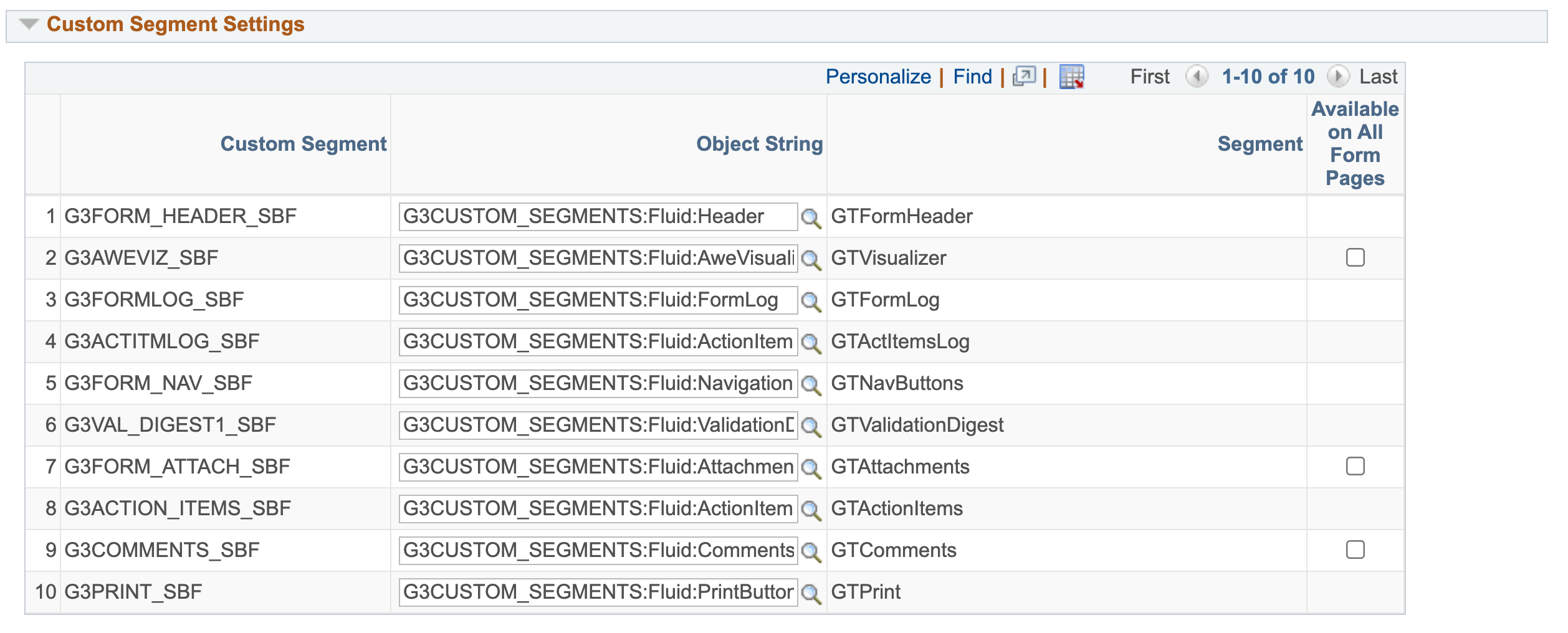Edit Object String field for G3PRINT_SBF
The image size is (1568, 633).
[598, 593]
